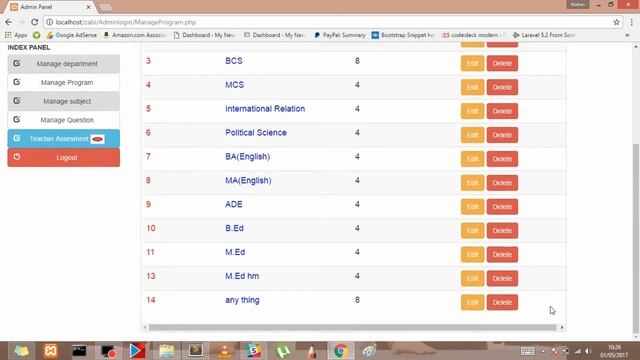640x360 pixels.
Task: Delete the M.Ed hm program
Action: coord(502,278)
